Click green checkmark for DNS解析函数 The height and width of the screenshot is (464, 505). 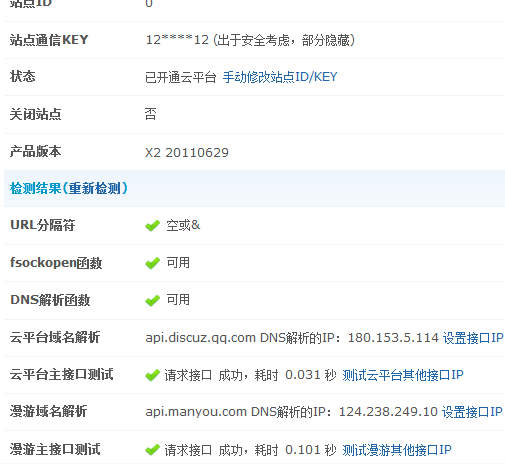coord(153,300)
